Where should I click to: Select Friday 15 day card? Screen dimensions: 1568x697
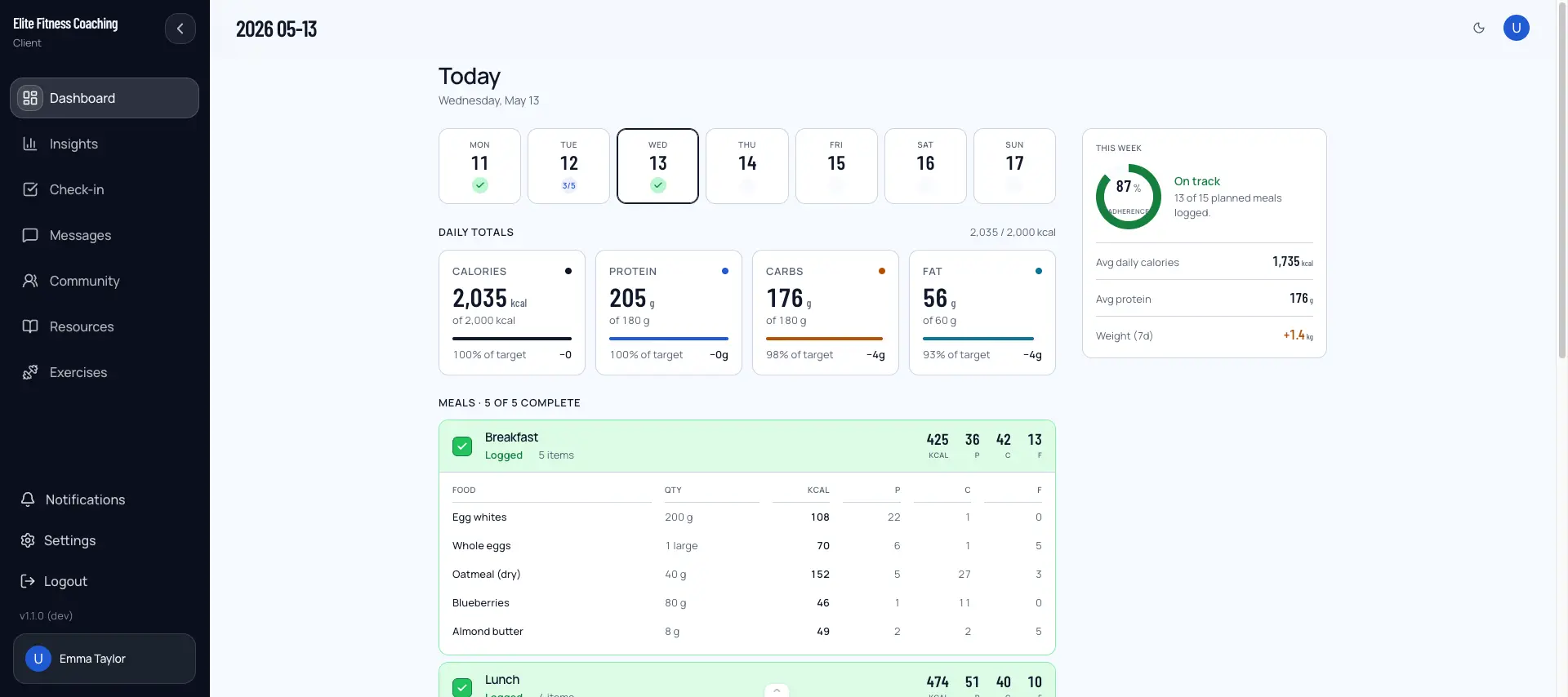(836, 166)
